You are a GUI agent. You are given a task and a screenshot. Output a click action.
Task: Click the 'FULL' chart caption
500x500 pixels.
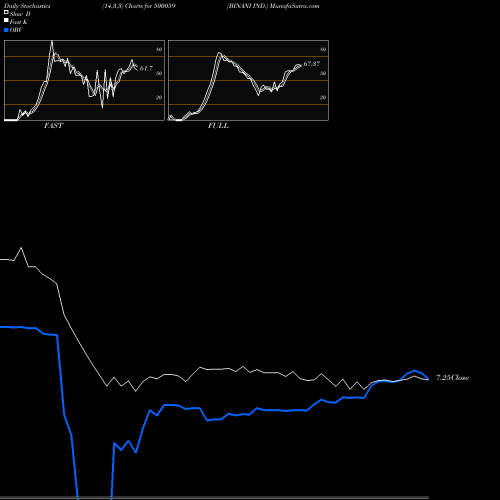(218, 126)
